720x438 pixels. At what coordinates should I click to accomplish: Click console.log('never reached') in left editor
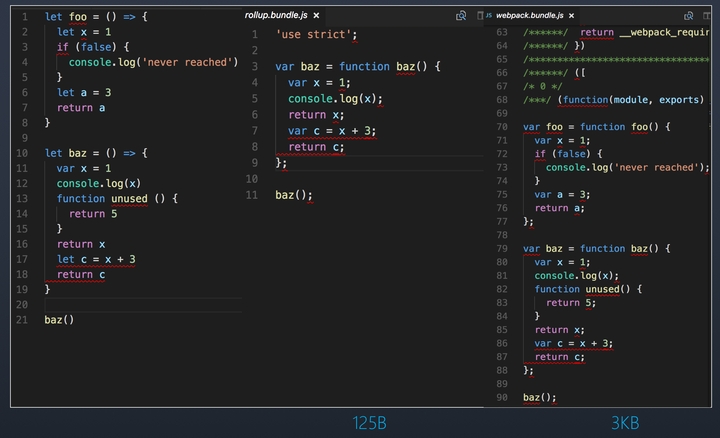pyautogui.click(x=153, y=63)
